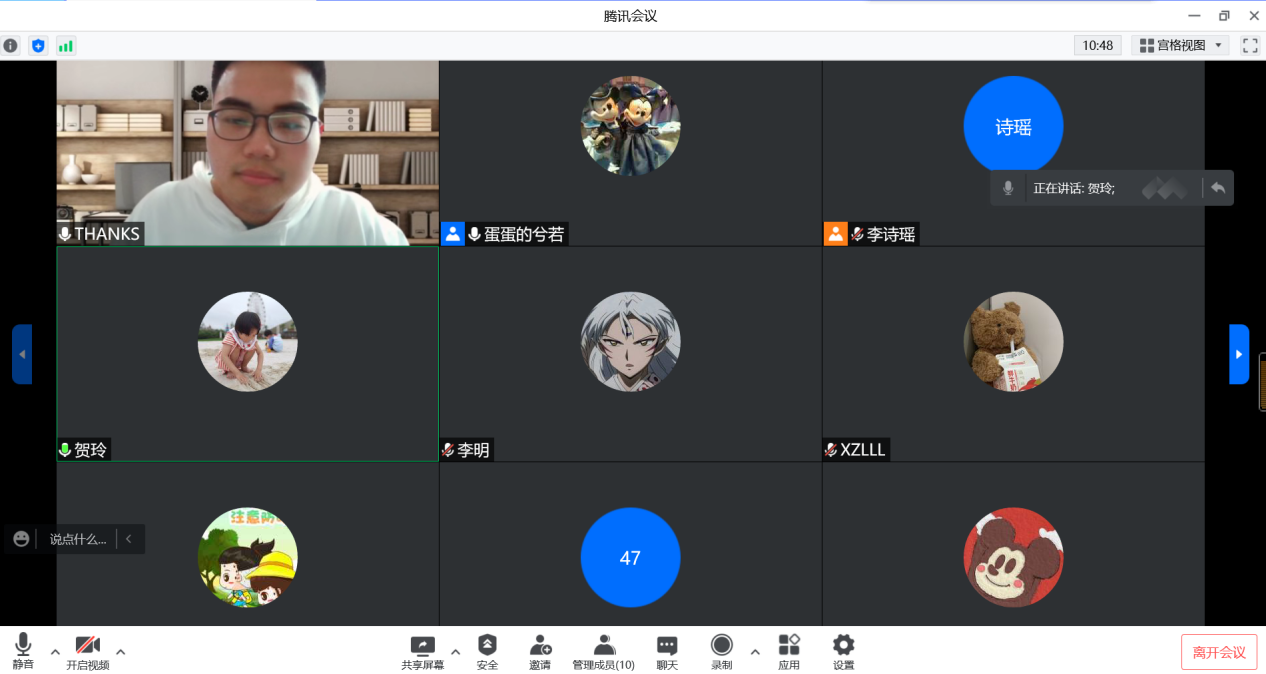Go to next page of participants
The image size is (1266, 674).
(x=1239, y=354)
